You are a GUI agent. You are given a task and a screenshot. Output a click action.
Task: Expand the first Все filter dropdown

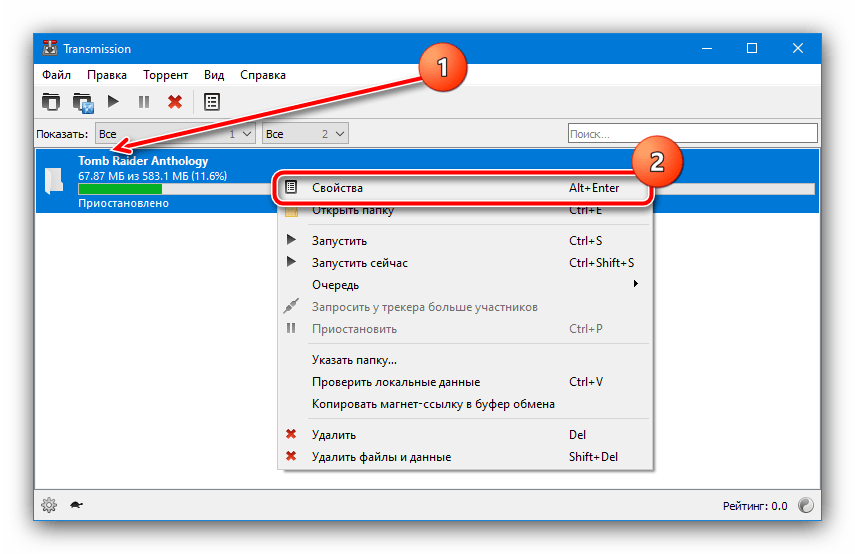(175, 134)
